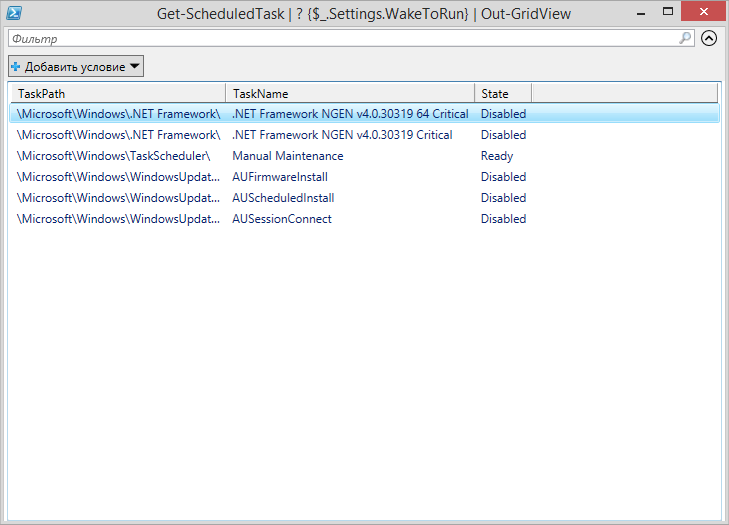Maximize the Out-GridView window
Viewport: 729px width, 525px height.
(x=668, y=12)
